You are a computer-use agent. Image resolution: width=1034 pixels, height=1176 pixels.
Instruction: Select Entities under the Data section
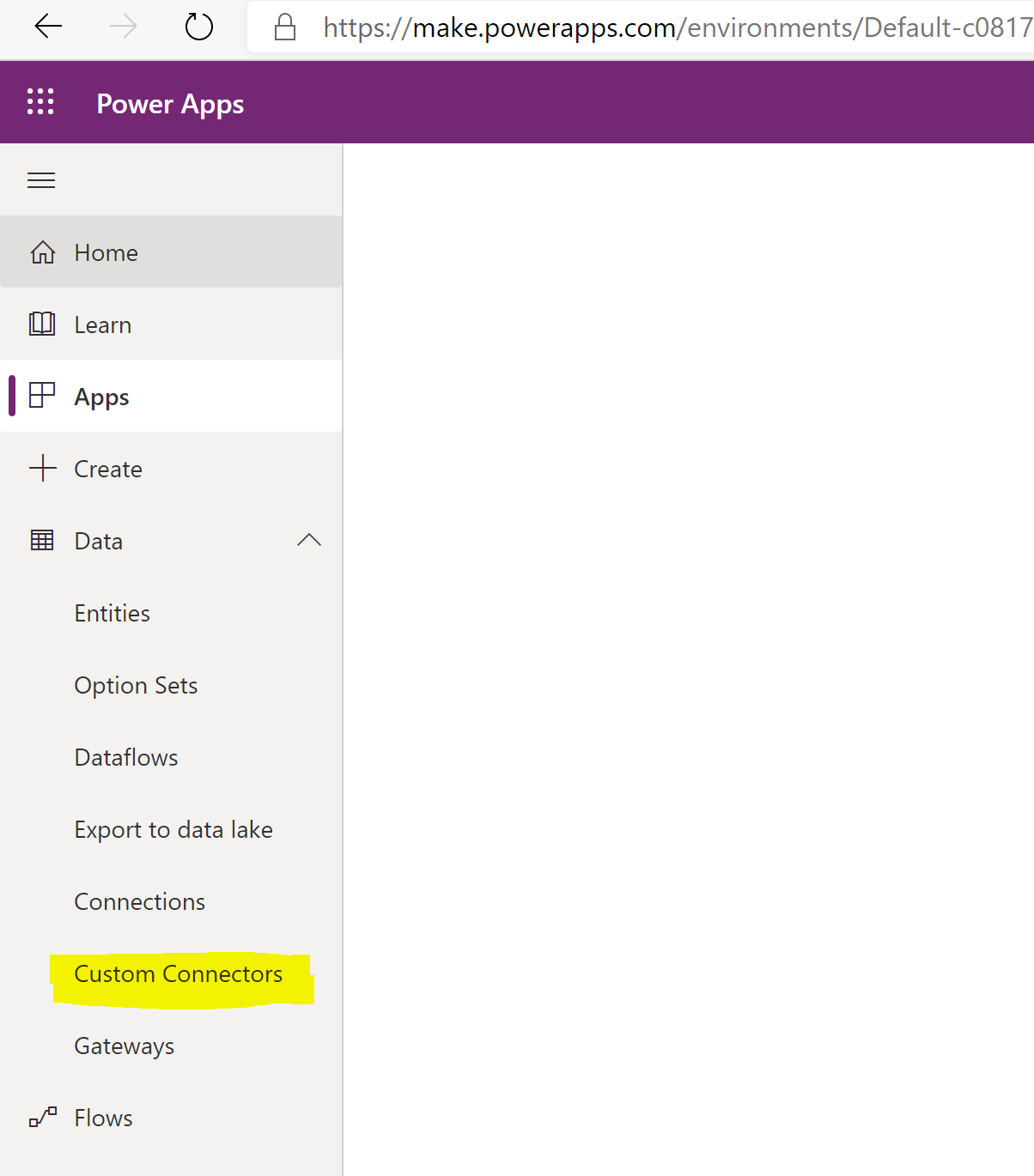coord(112,612)
